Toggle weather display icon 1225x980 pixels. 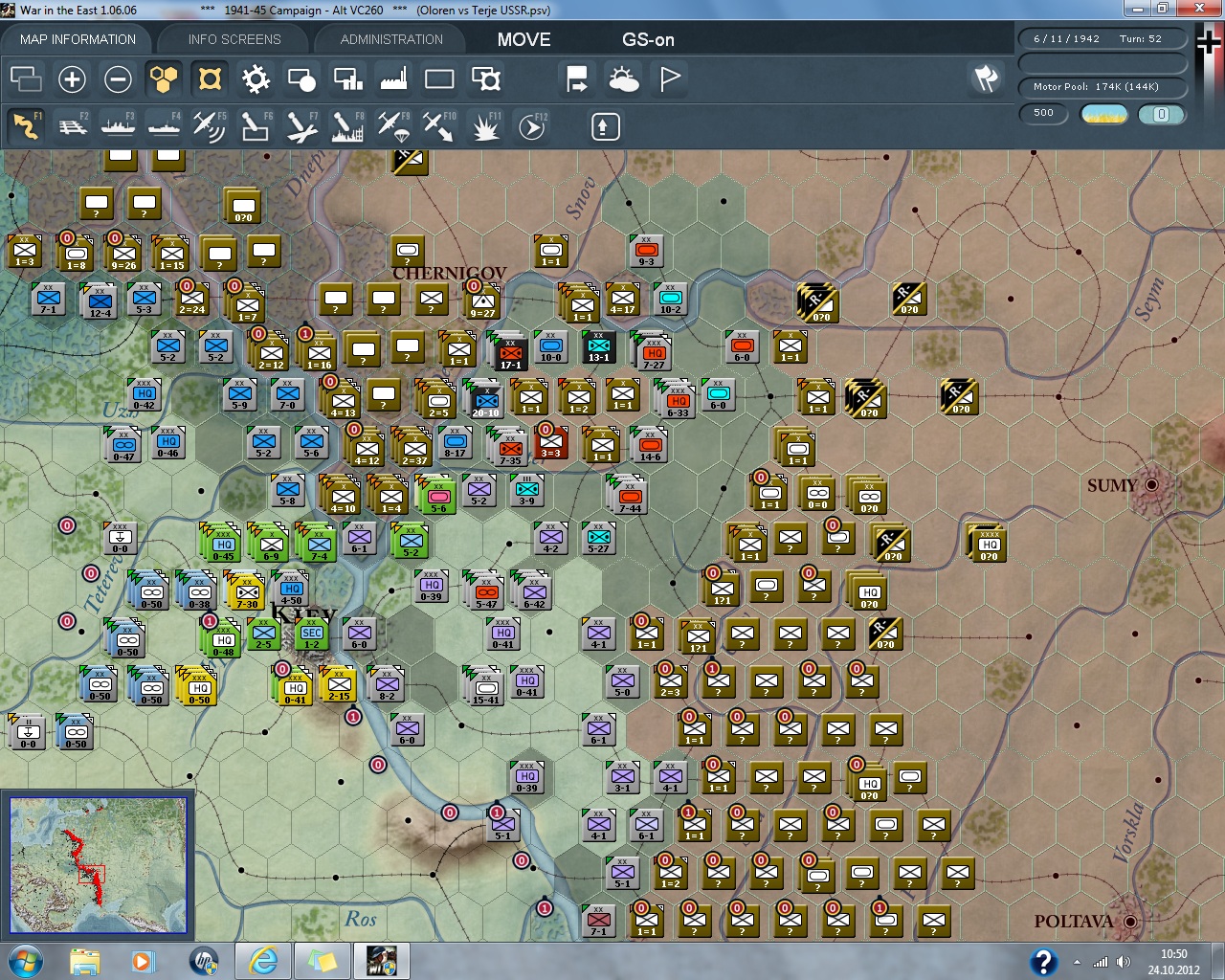coord(624,78)
